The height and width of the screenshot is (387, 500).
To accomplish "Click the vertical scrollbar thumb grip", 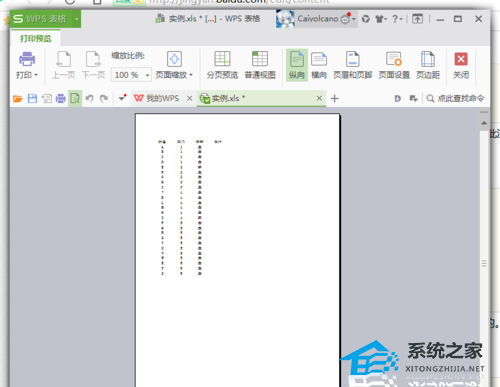I will [484, 264].
